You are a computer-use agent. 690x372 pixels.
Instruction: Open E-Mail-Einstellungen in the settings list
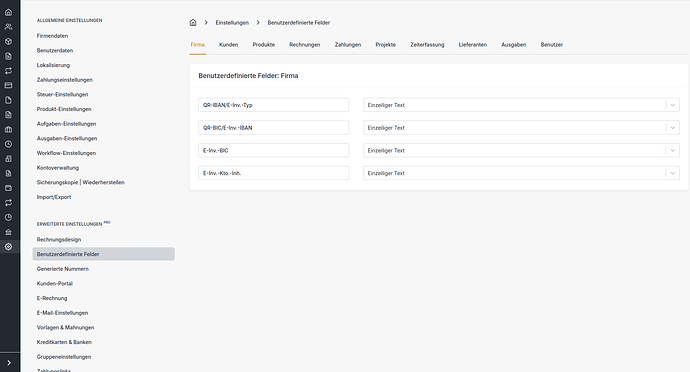(x=62, y=313)
